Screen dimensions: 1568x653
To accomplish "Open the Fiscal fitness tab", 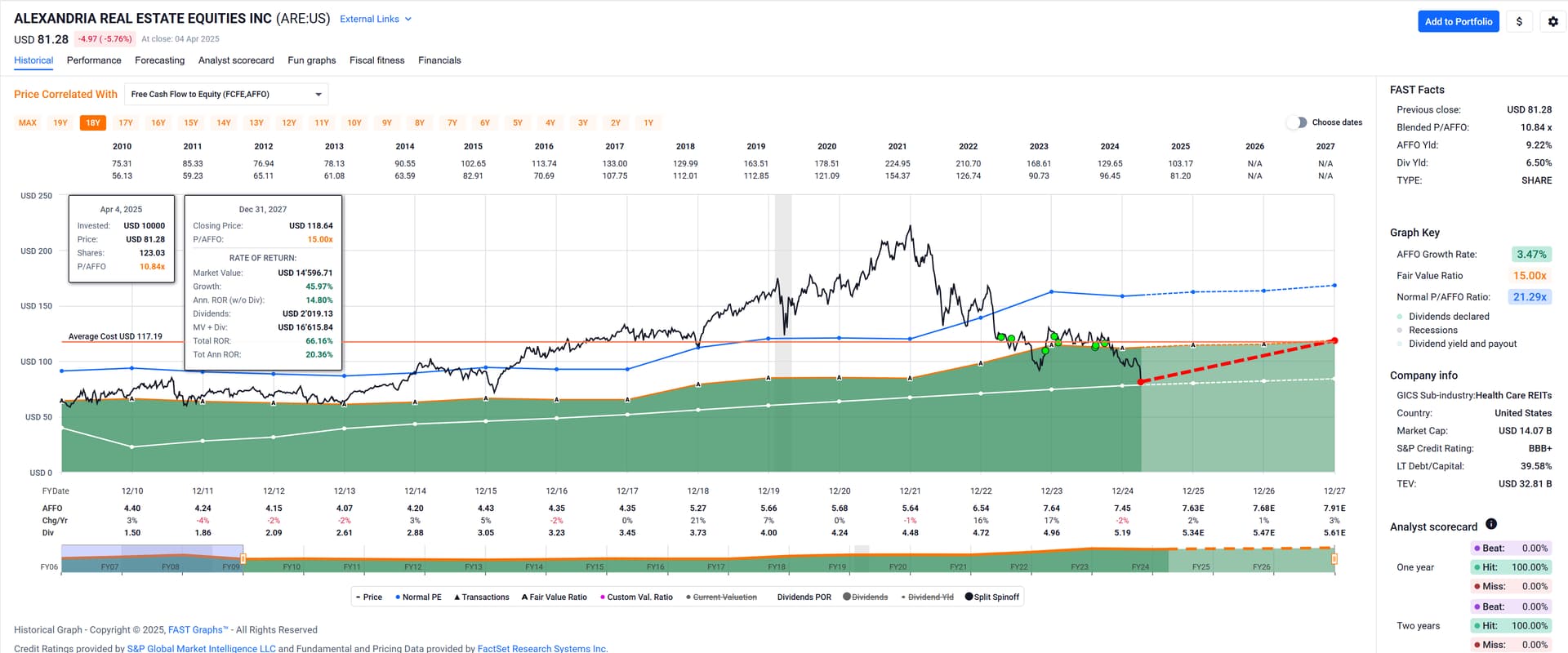I will click(376, 60).
